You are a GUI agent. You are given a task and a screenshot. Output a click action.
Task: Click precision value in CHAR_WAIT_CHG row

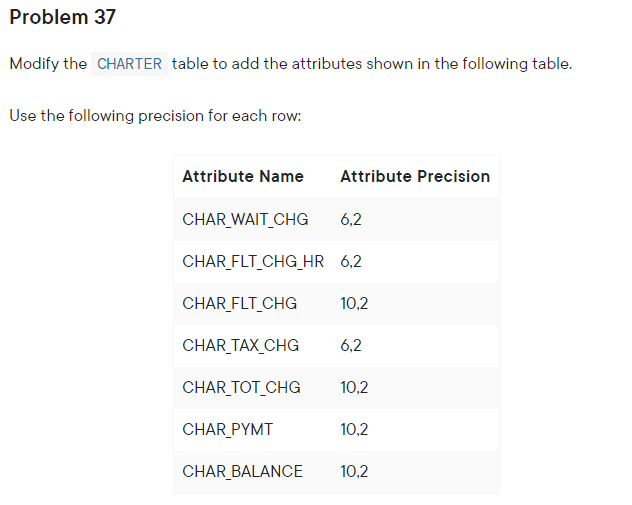tap(351, 220)
